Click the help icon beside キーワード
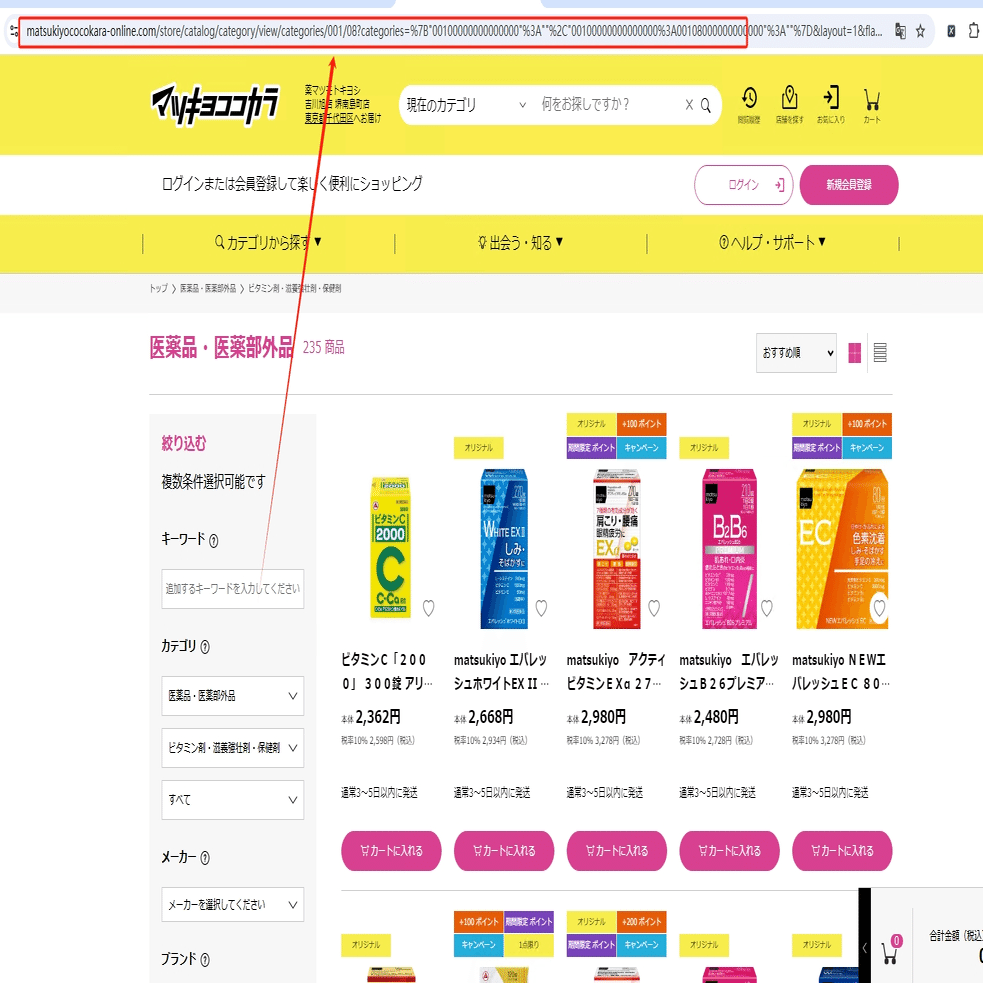Screen dimensions: 983x983 point(214,540)
